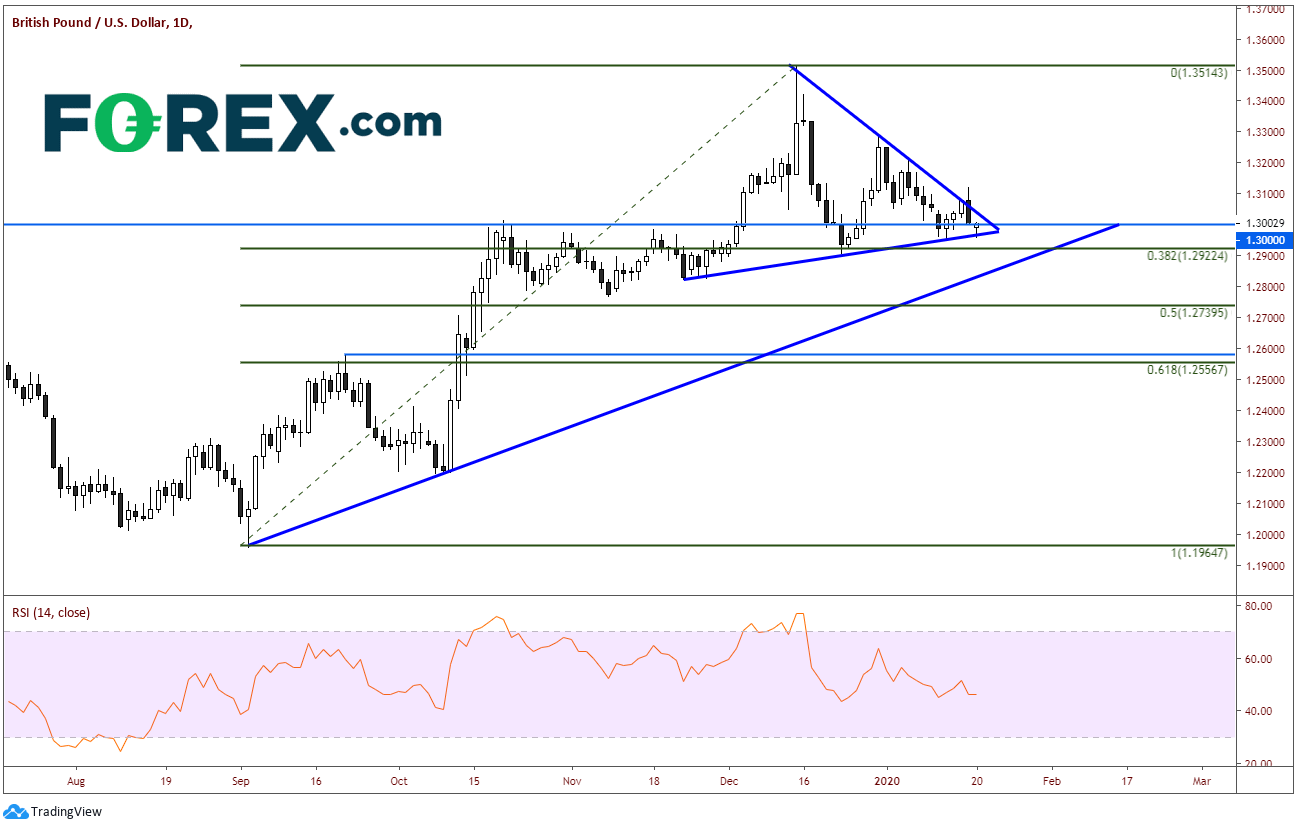Click the 0(1.35143) Fibonacci level label
The height and width of the screenshot is (830, 1300).
tap(1200, 73)
